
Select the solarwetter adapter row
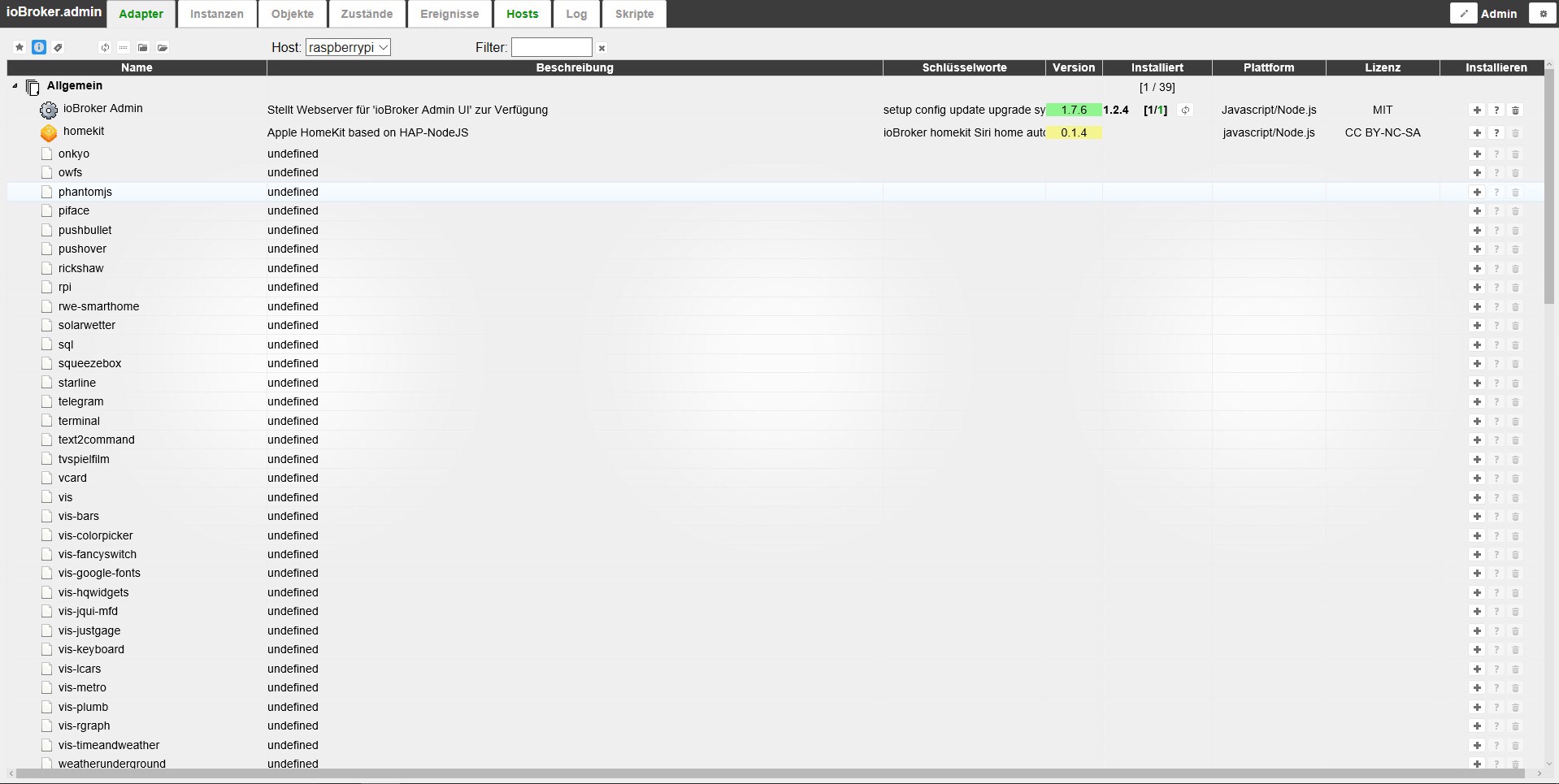tap(775, 325)
